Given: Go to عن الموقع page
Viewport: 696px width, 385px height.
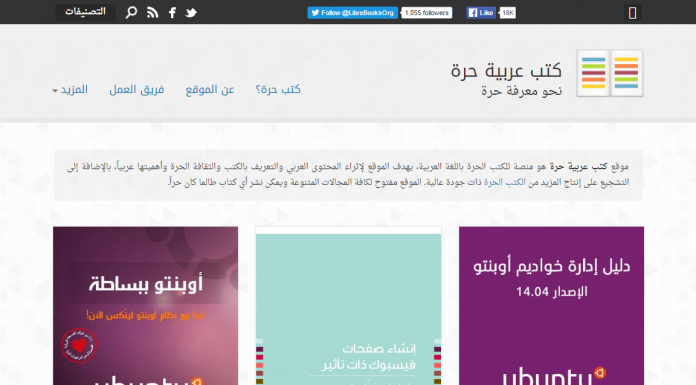Looking at the screenshot, I should tap(210, 90).
